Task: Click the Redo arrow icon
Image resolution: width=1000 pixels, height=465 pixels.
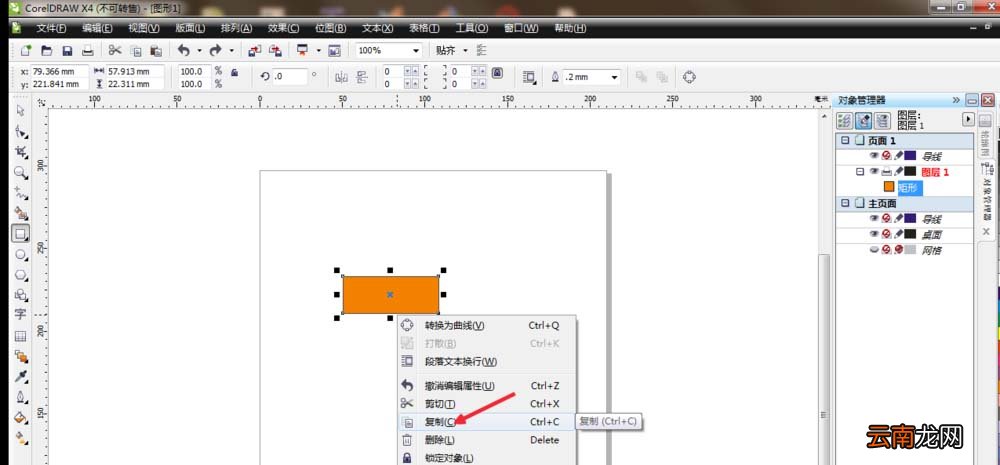Action: 216,50
